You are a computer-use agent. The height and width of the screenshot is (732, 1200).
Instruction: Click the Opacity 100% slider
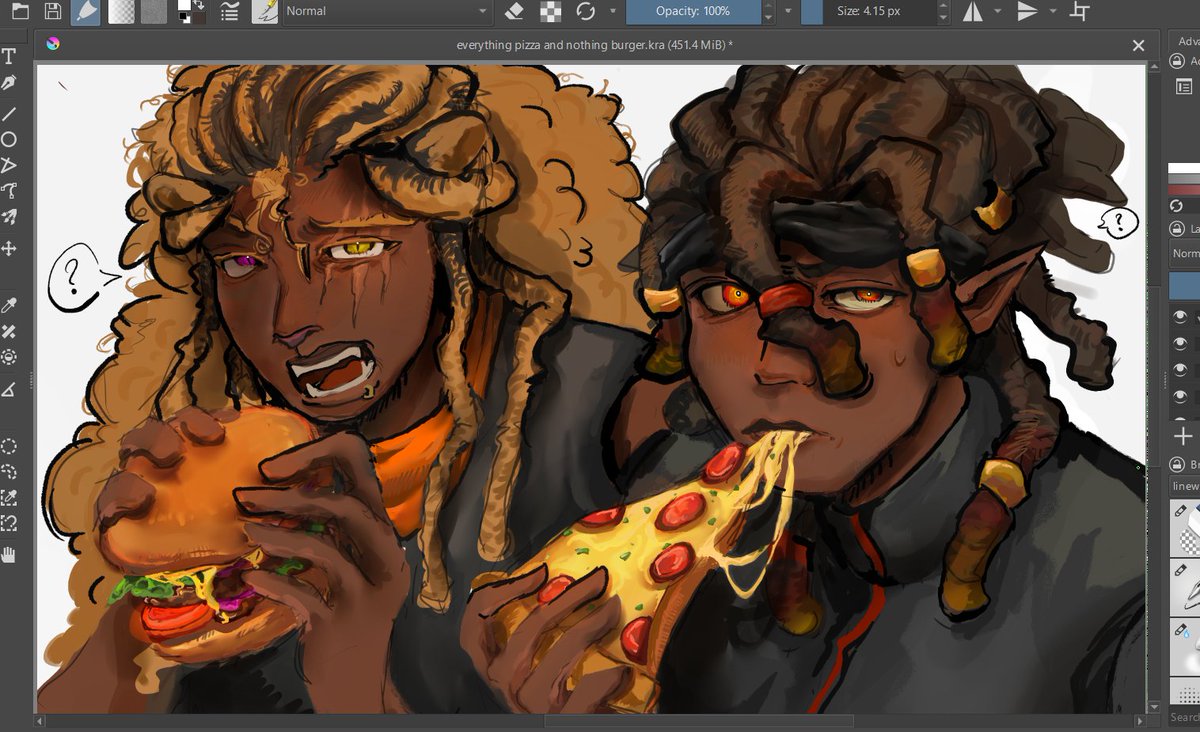[693, 11]
